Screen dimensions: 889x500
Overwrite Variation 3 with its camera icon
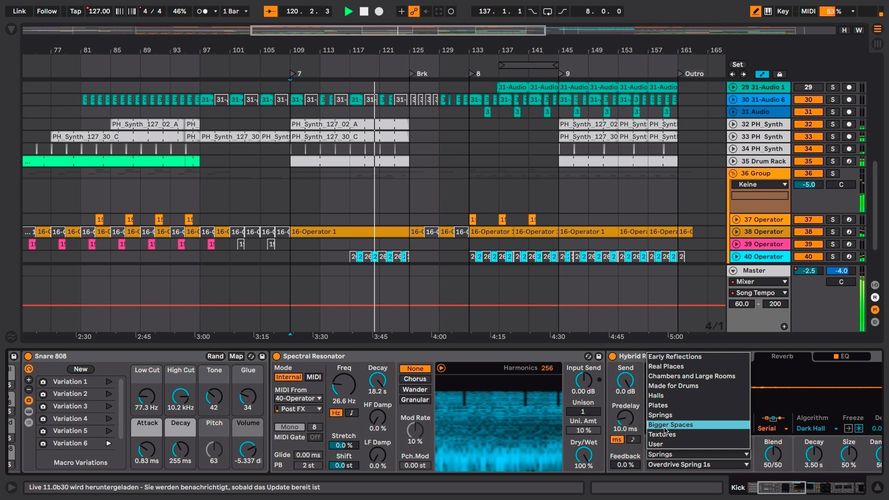coord(43,406)
